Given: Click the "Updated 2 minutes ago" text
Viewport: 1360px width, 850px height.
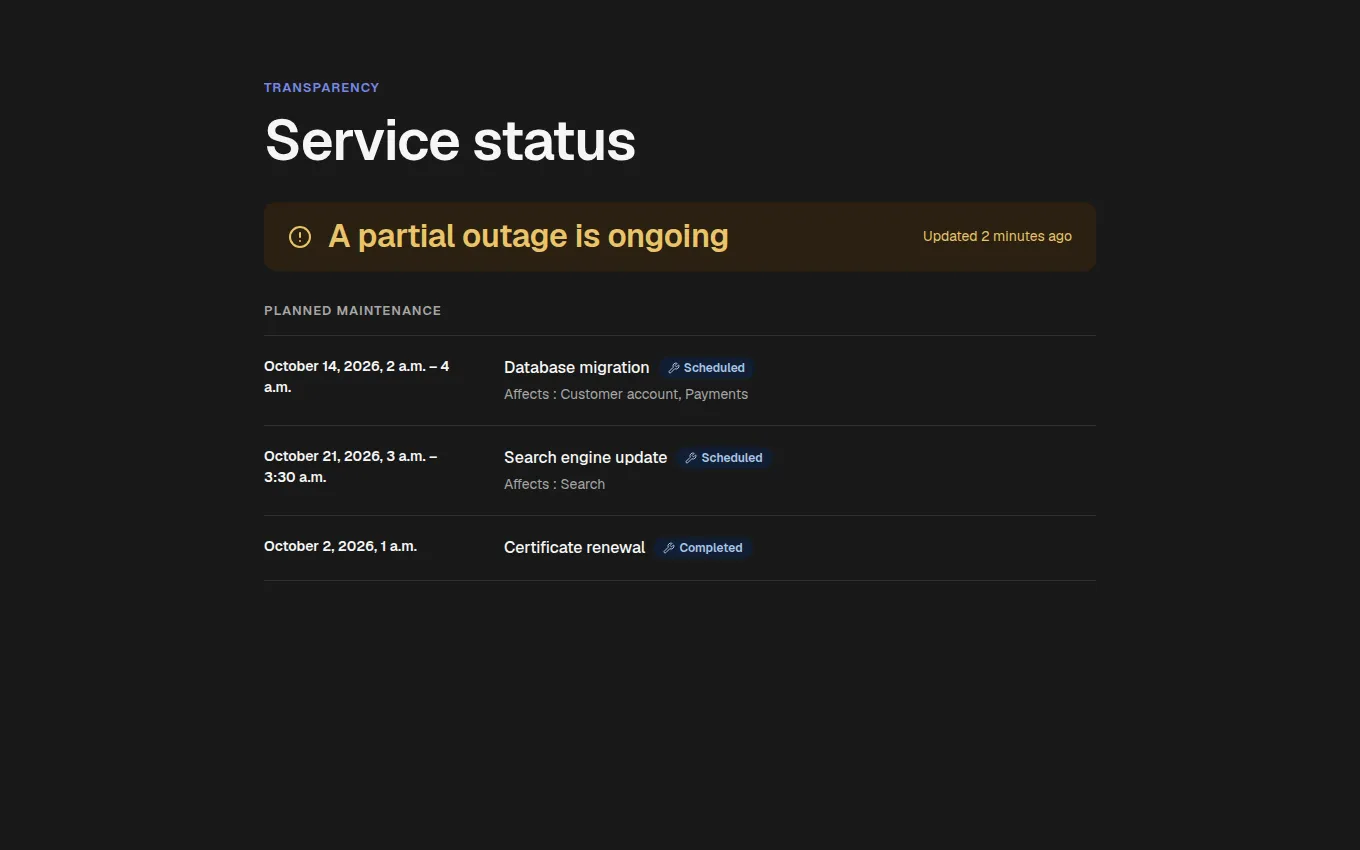Looking at the screenshot, I should pos(997,237).
